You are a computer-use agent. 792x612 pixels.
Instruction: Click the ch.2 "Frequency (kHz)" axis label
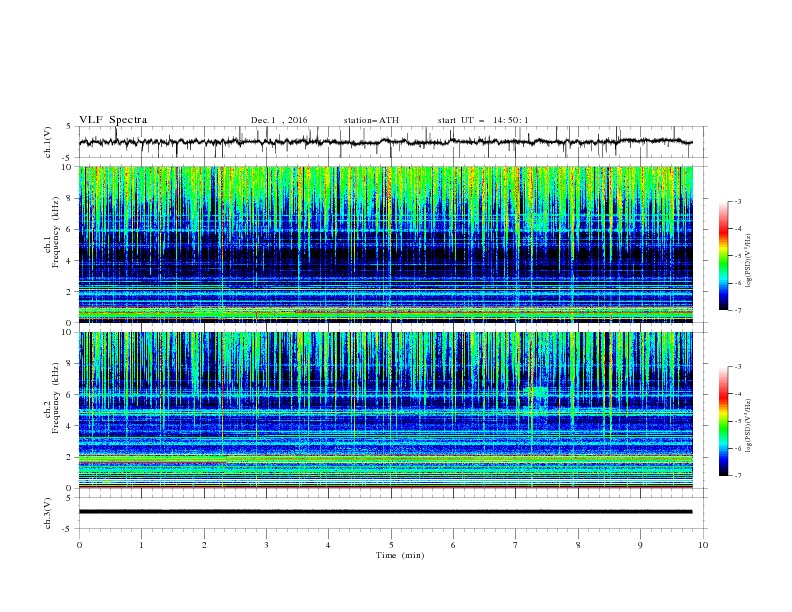click(55, 398)
